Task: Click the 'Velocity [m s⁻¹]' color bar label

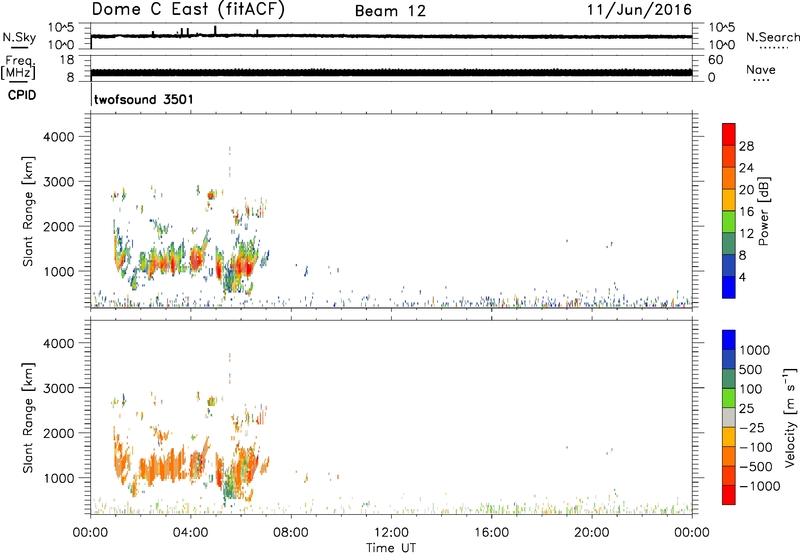Action: click(790, 417)
